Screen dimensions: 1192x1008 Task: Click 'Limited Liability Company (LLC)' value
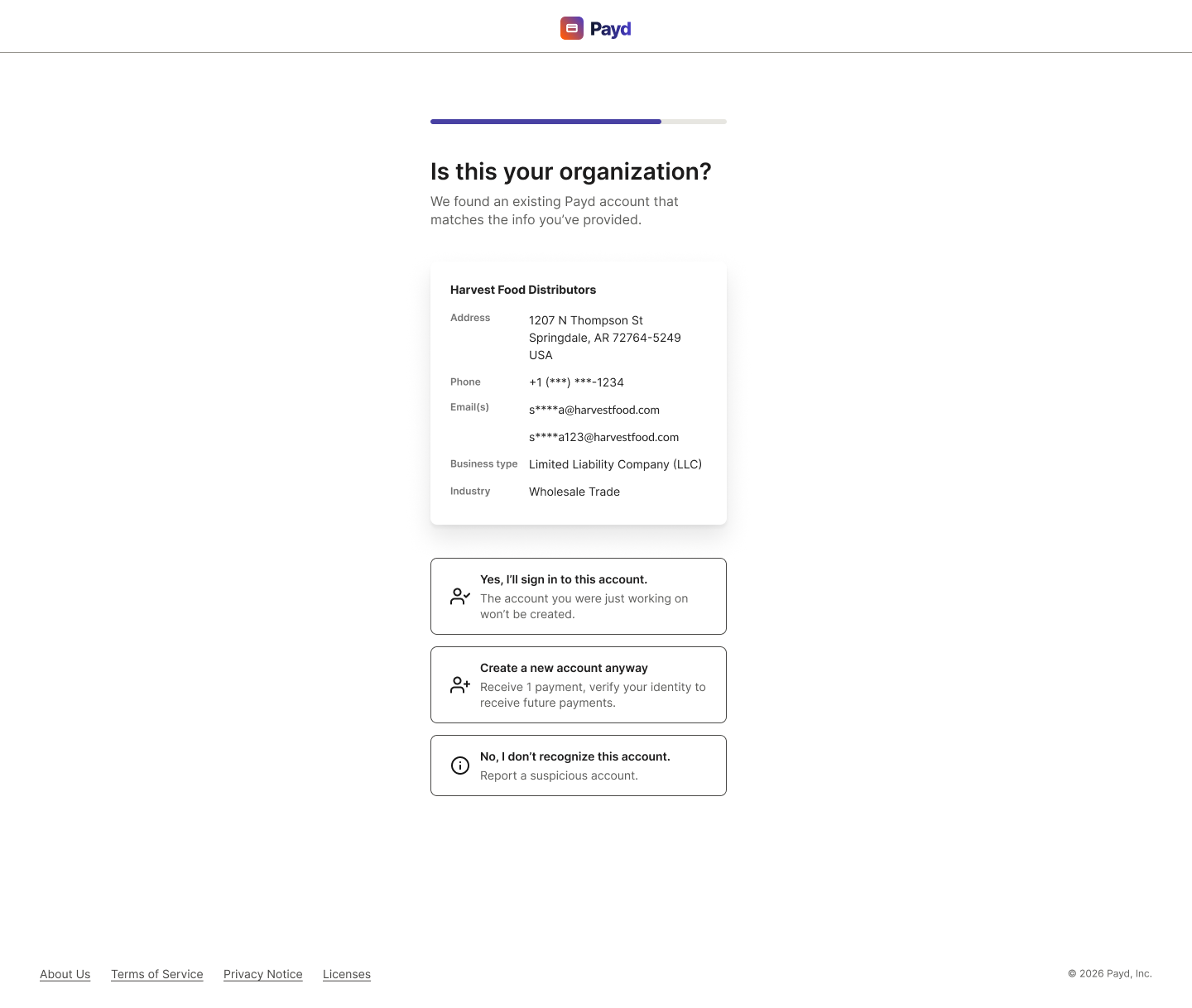coord(616,464)
